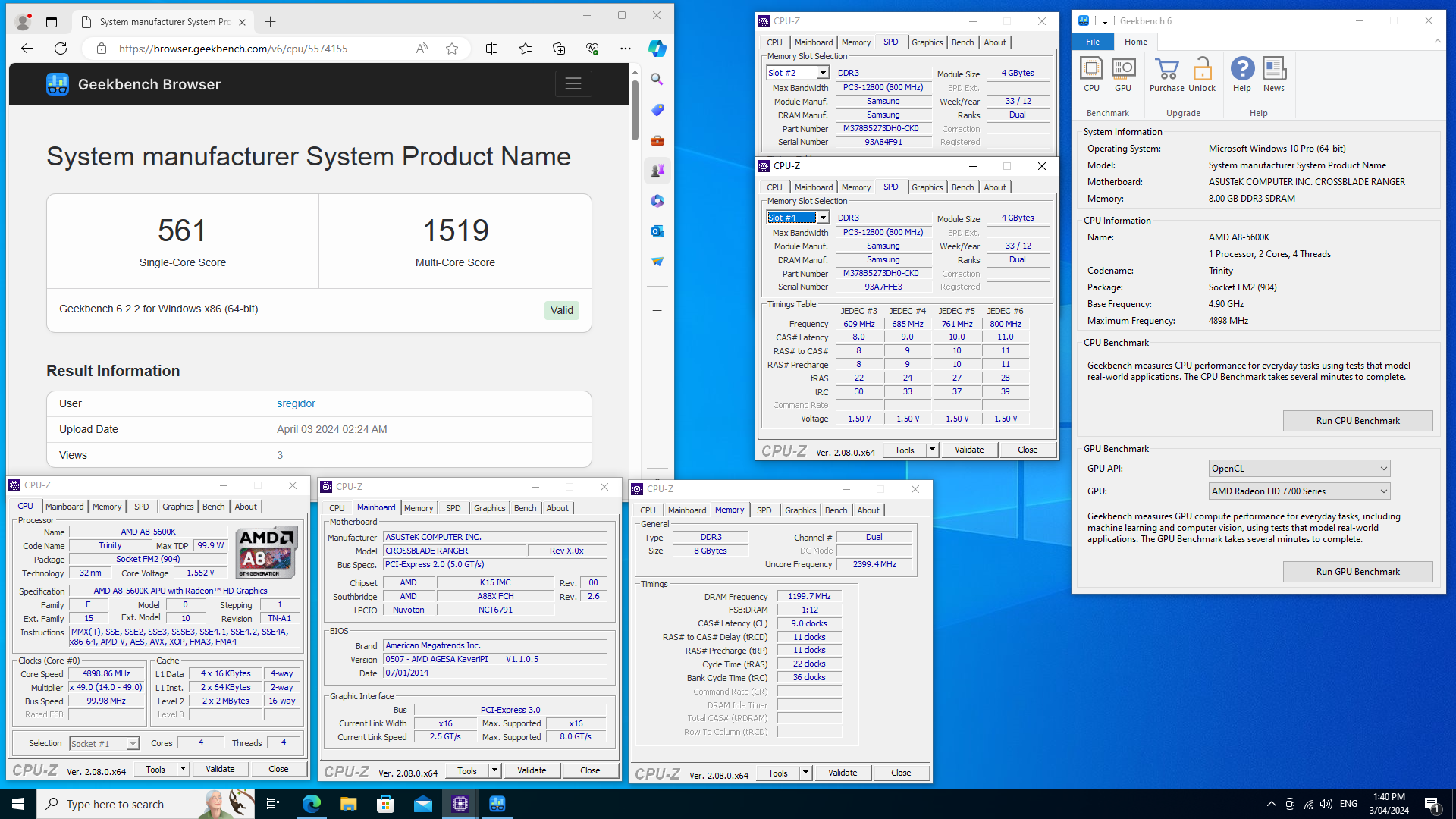Select SPD tab in Mainboard CPU-Z window
The width and height of the screenshot is (1456, 819).
[x=453, y=508]
